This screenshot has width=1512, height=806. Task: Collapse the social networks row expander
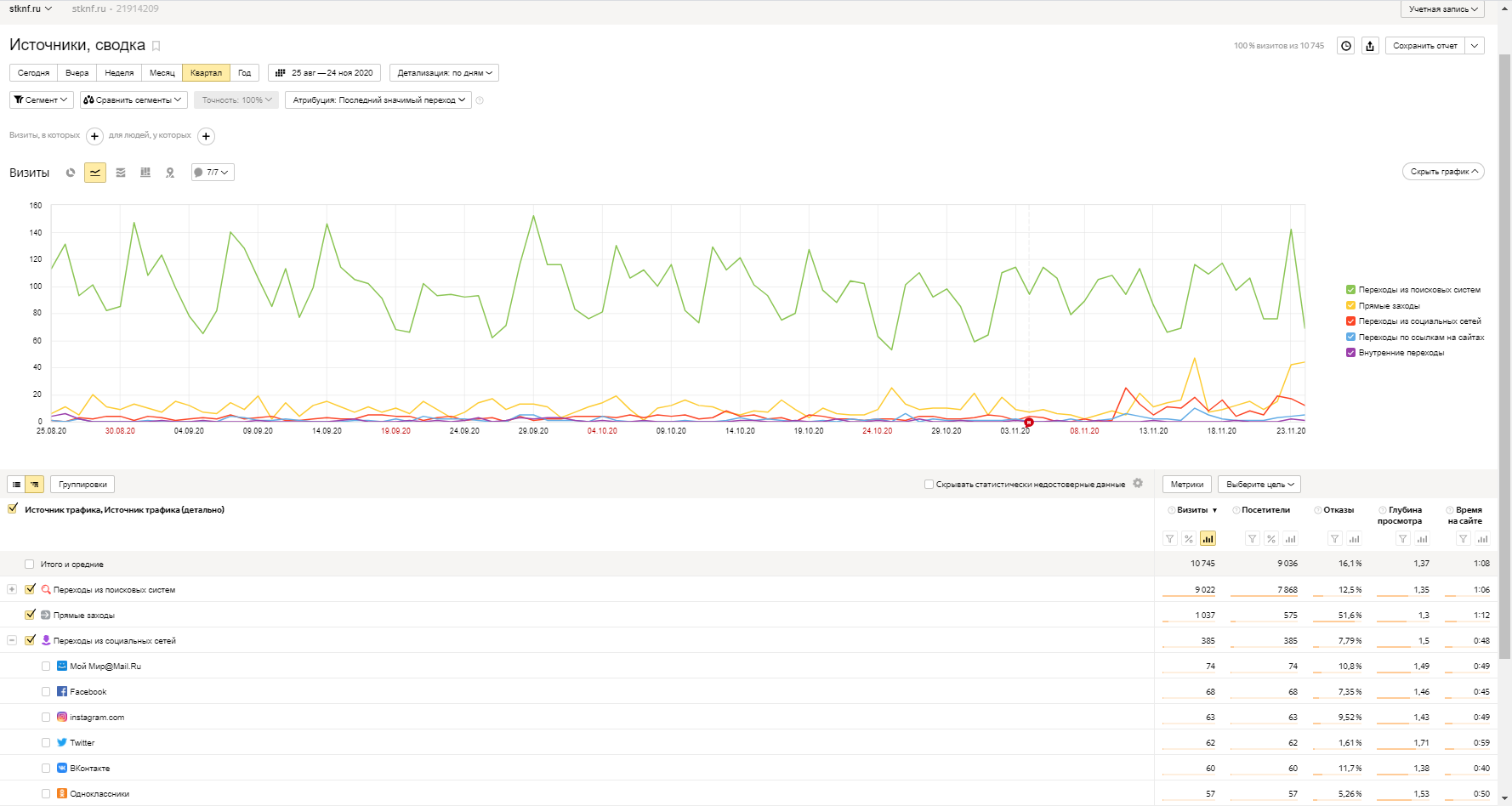(12, 640)
